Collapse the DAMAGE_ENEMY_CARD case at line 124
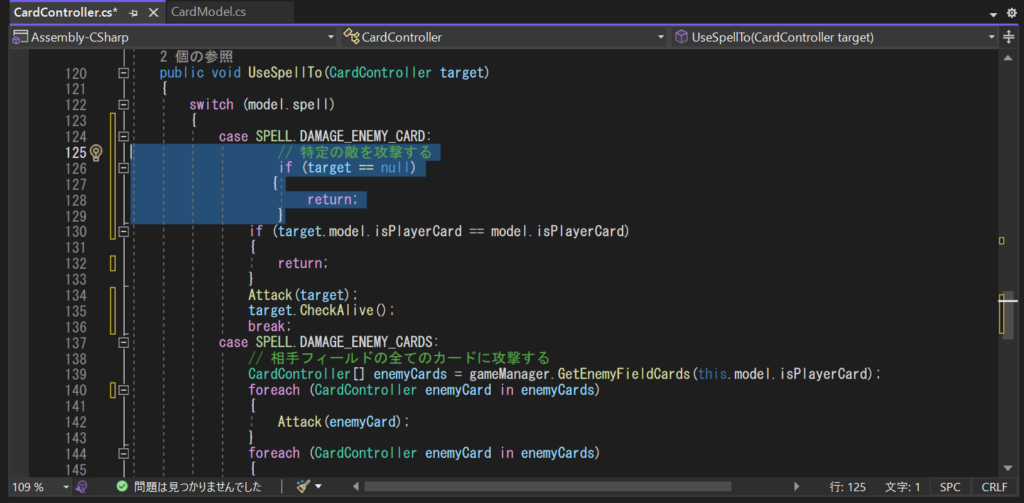 pyautogui.click(x=123, y=137)
